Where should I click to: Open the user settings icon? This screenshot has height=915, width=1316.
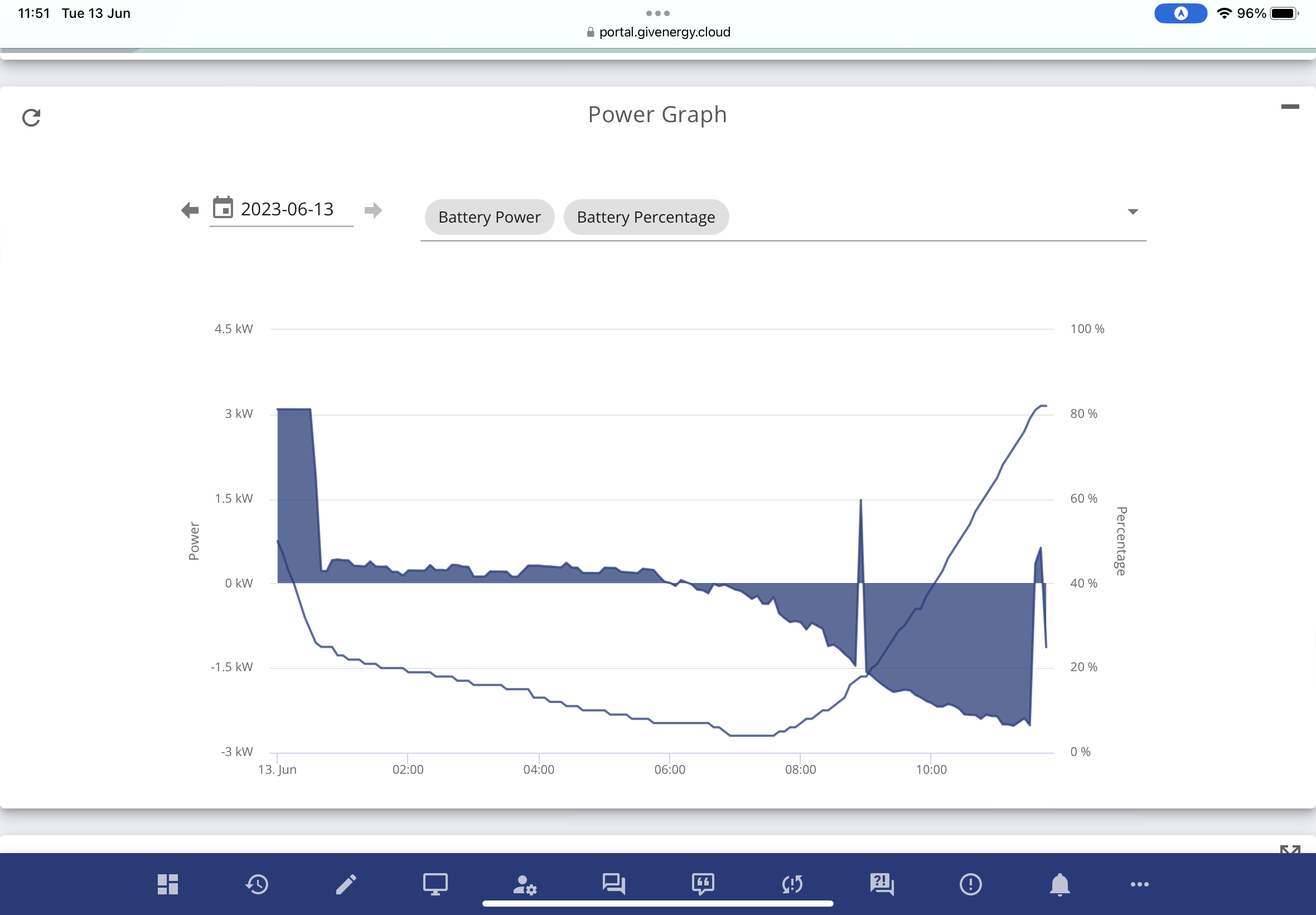point(525,885)
